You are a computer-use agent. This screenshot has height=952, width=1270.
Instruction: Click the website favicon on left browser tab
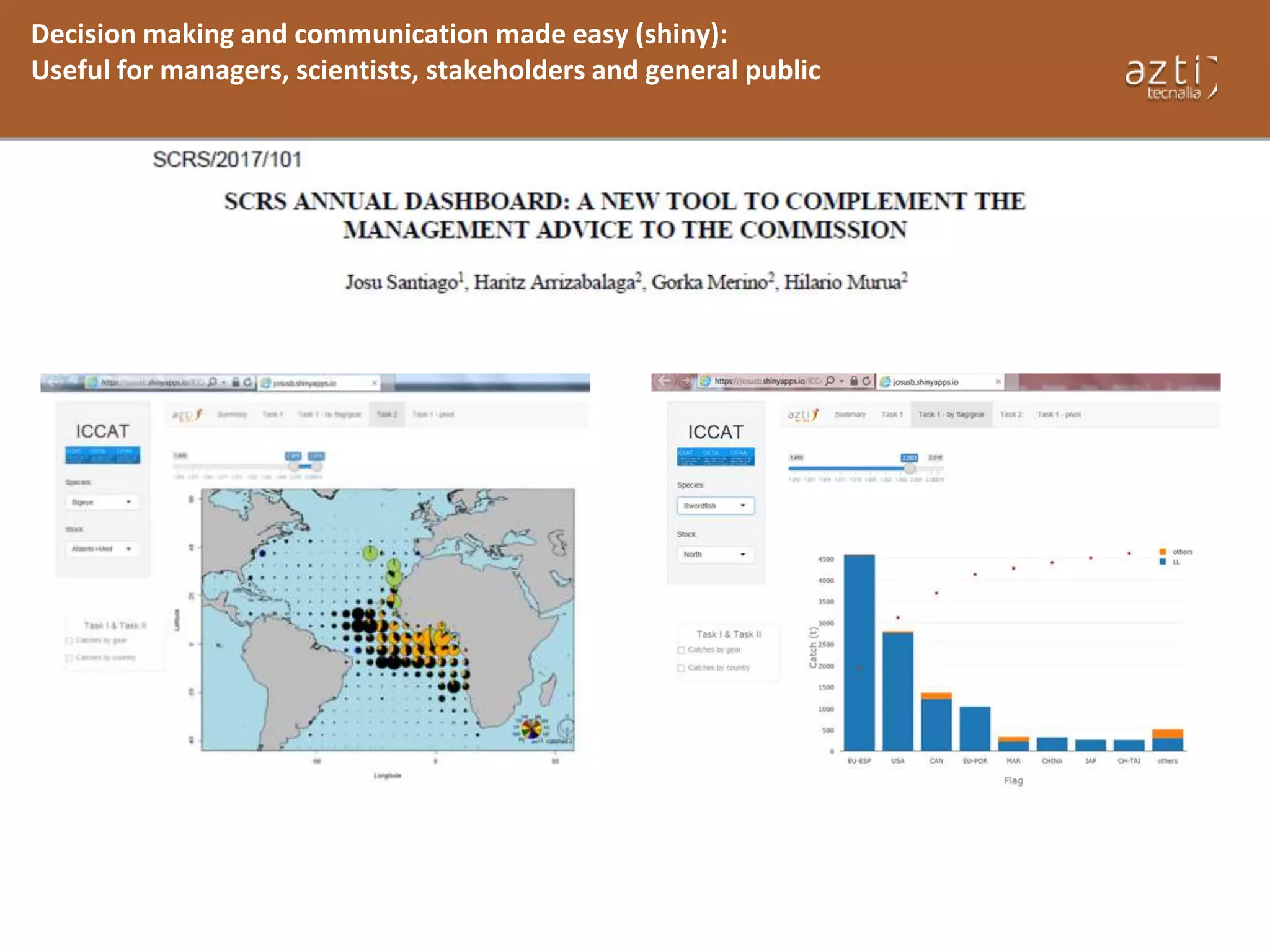(x=266, y=383)
